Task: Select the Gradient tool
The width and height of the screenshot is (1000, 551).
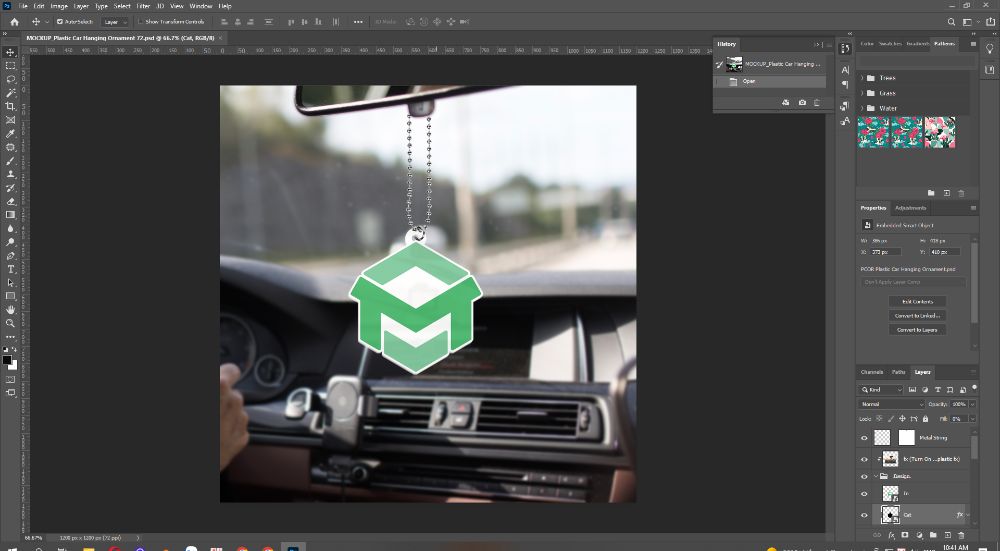Action: tap(10, 215)
